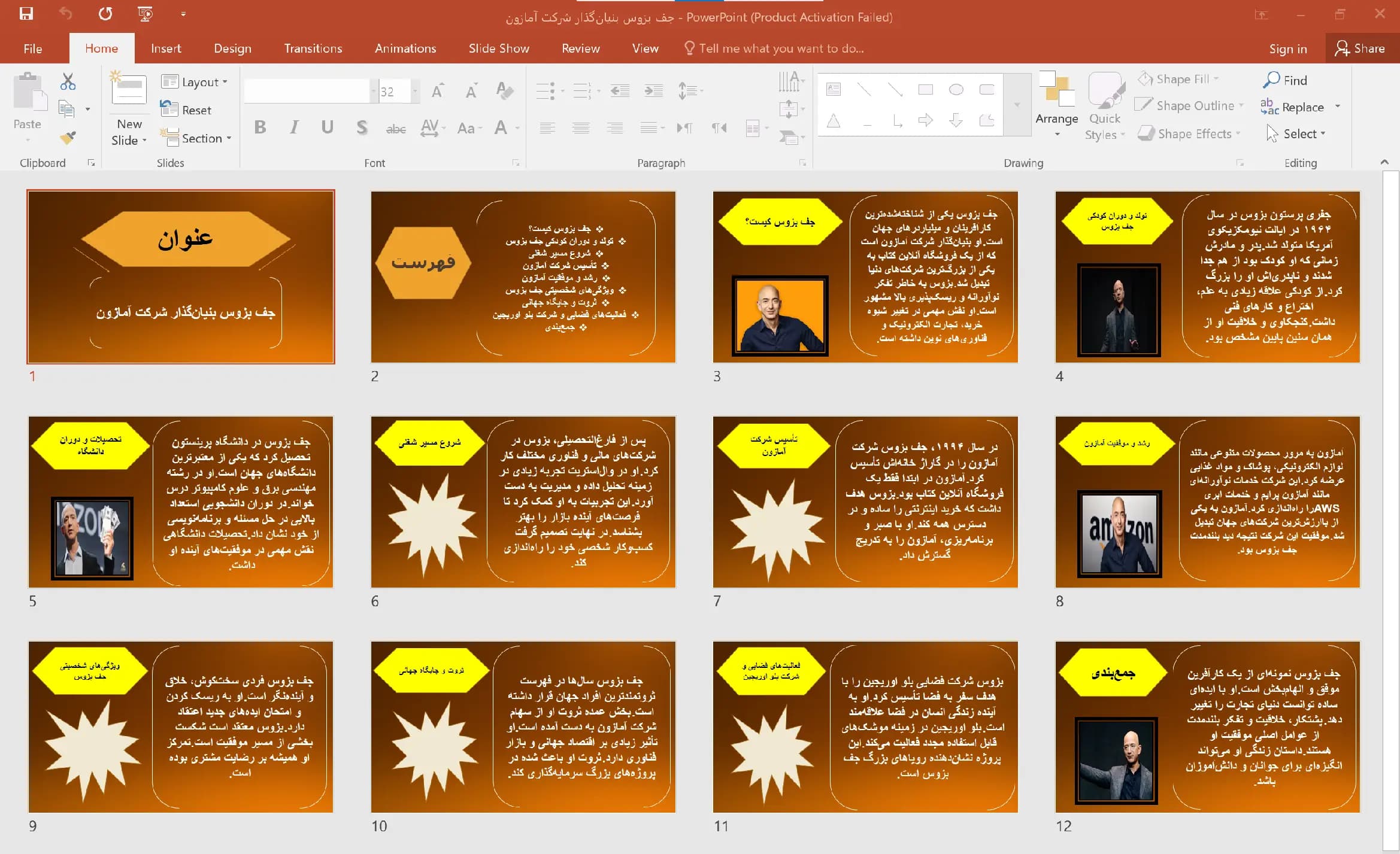Expand the shapes gallery more arrow

(x=1017, y=105)
